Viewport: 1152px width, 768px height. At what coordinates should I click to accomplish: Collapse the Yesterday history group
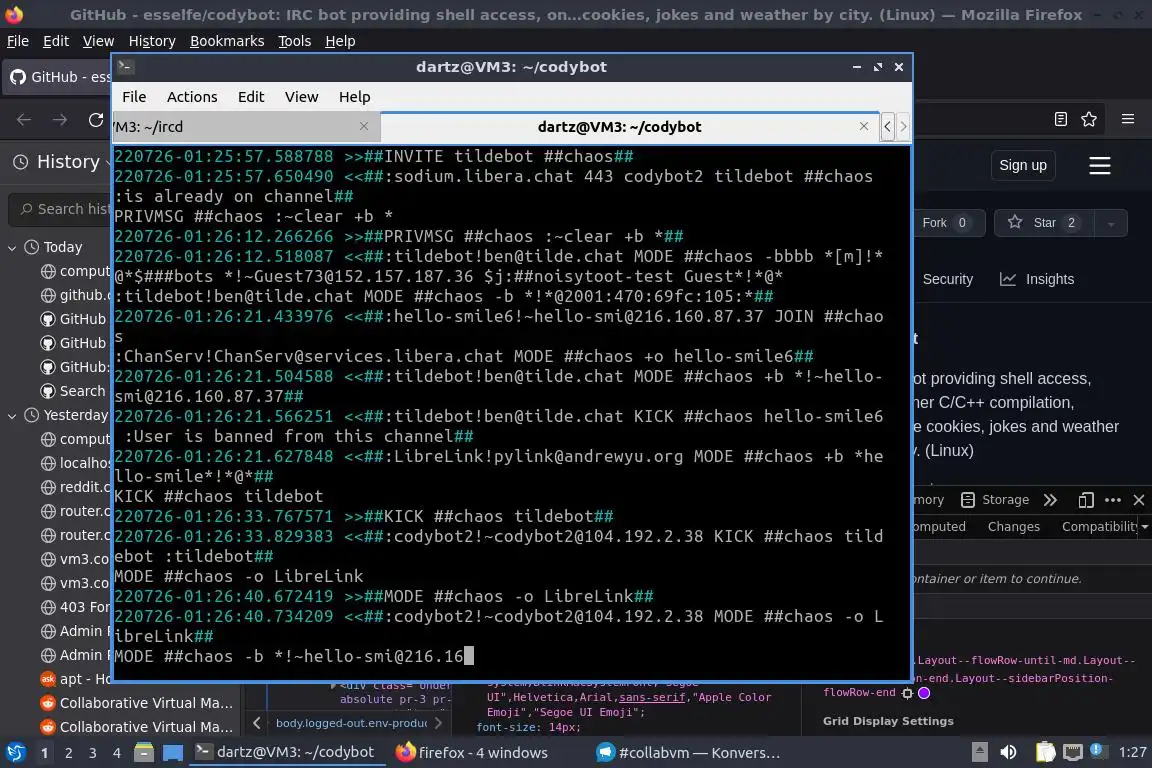tap(12, 415)
